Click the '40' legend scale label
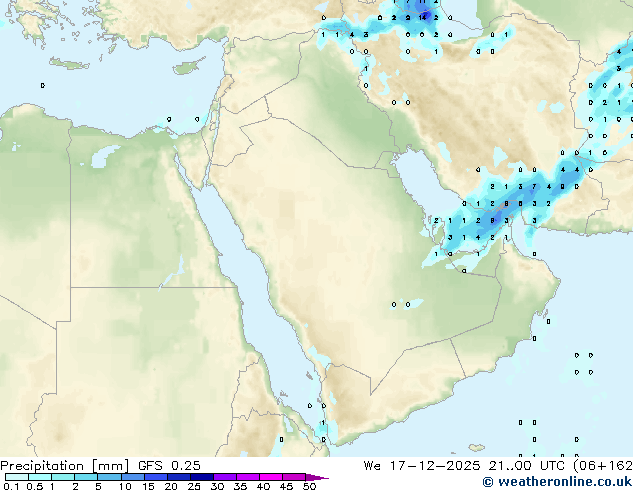This screenshot has height=490, width=634. [x=263, y=486]
